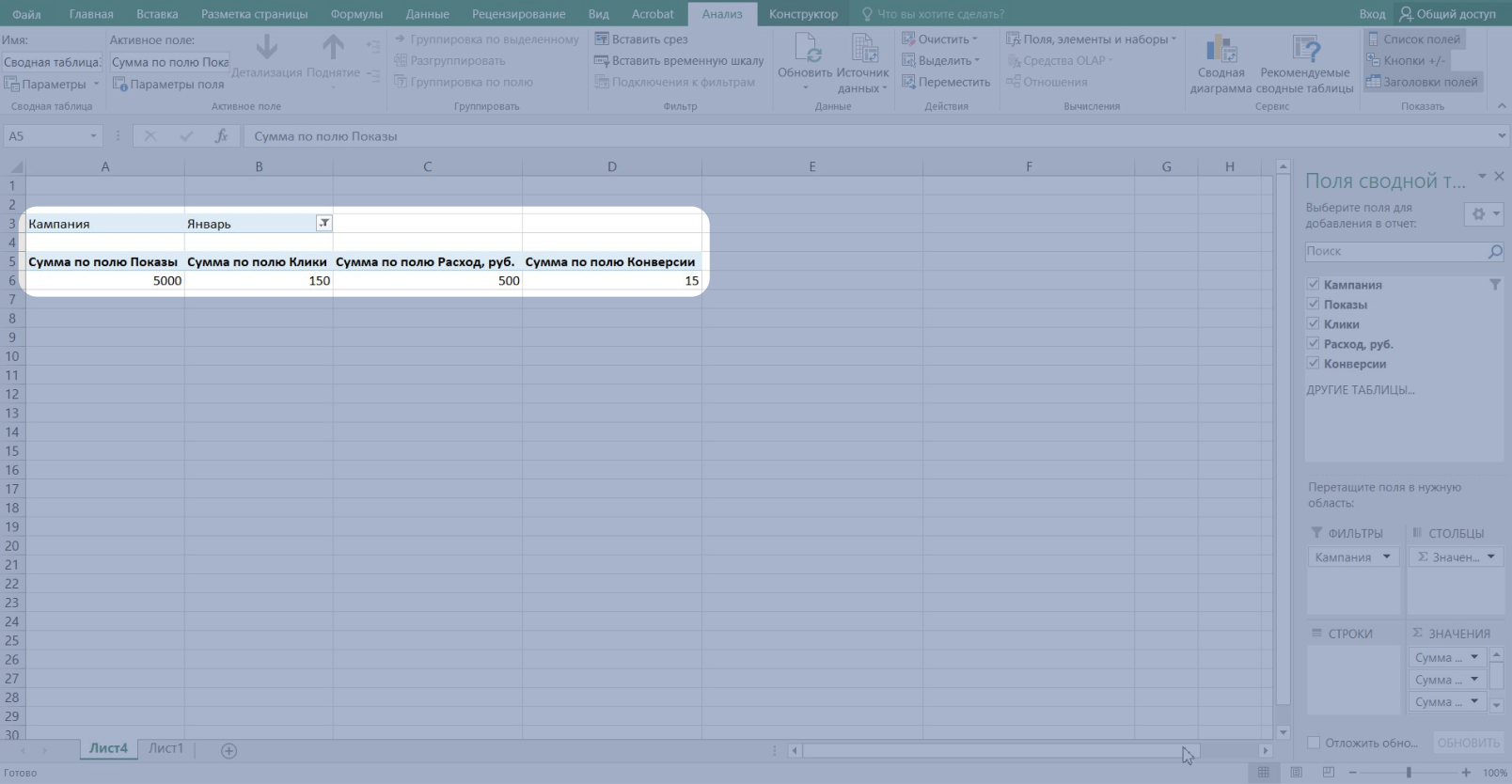Open the field pane options arrow
The height and width of the screenshot is (784, 1512).
tap(1482, 176)
